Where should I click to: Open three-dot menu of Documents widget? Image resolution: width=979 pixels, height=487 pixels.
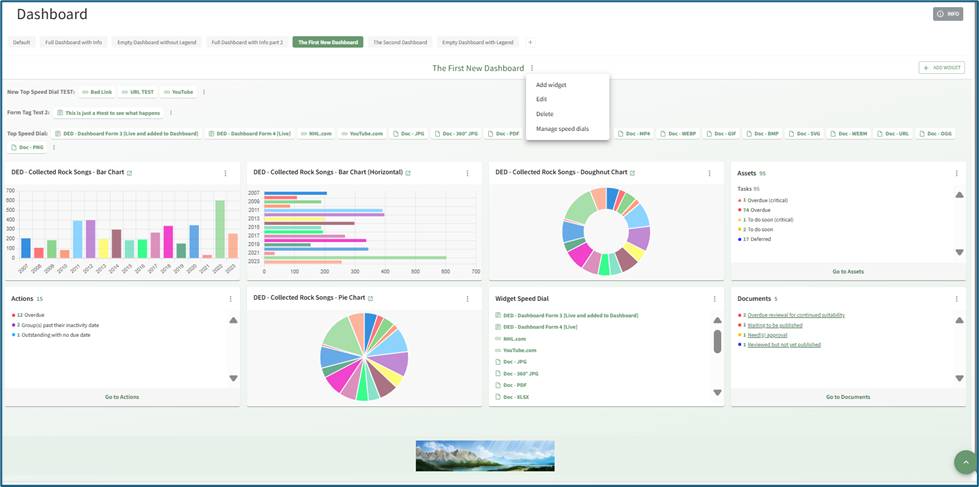[956, 299]
